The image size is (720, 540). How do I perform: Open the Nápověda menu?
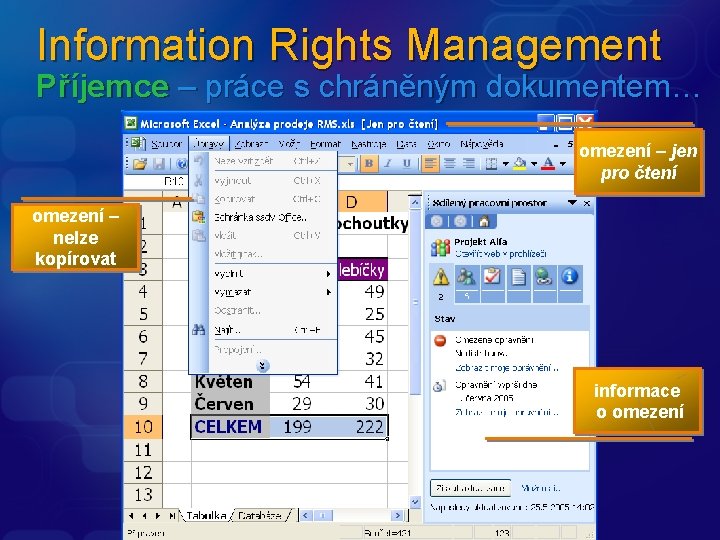pos(482,144)
